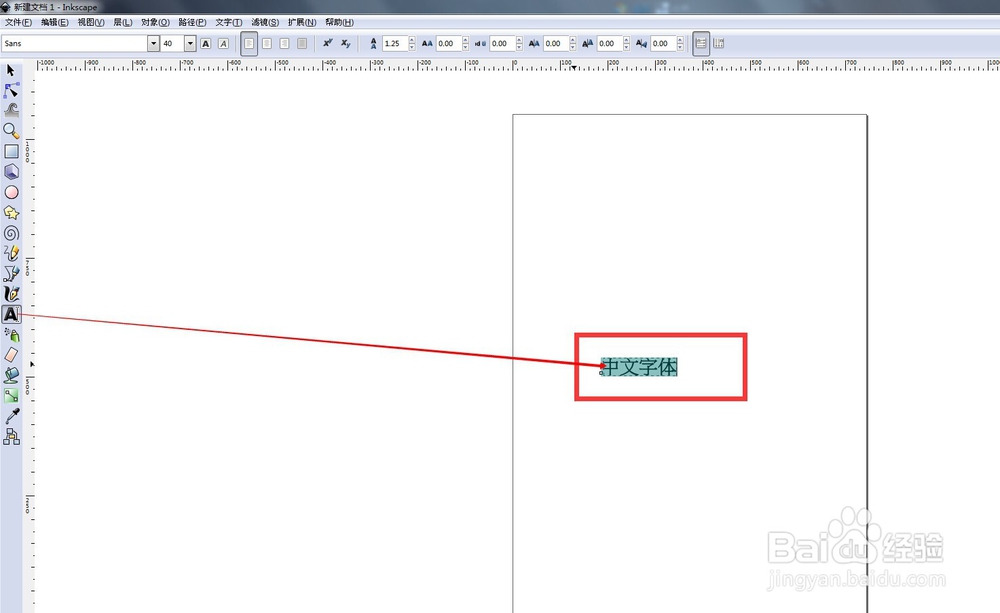This screenshot has width=1000, height=613.
Task: Toggle subscript formatting
Action: pyautogui.click(x=346, y=43)
